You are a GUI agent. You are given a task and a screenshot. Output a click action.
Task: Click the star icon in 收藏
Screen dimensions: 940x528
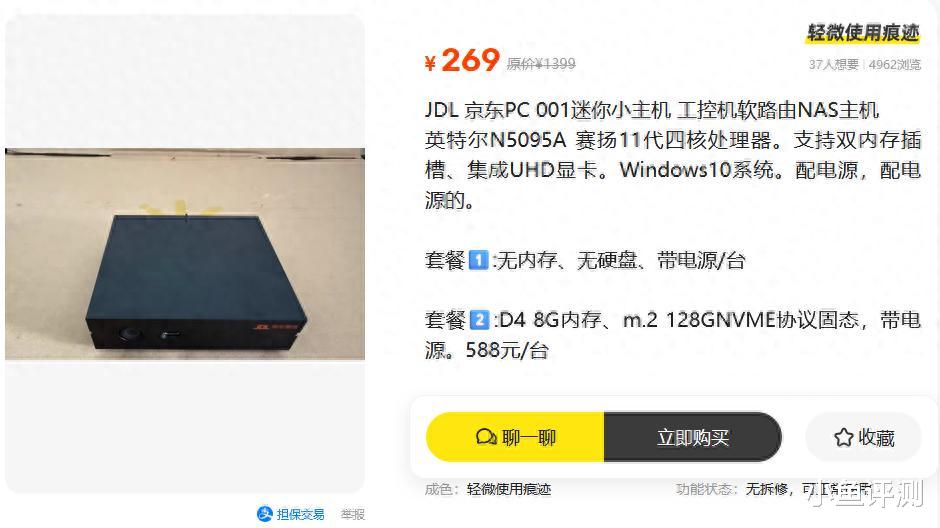pos(843,438)
